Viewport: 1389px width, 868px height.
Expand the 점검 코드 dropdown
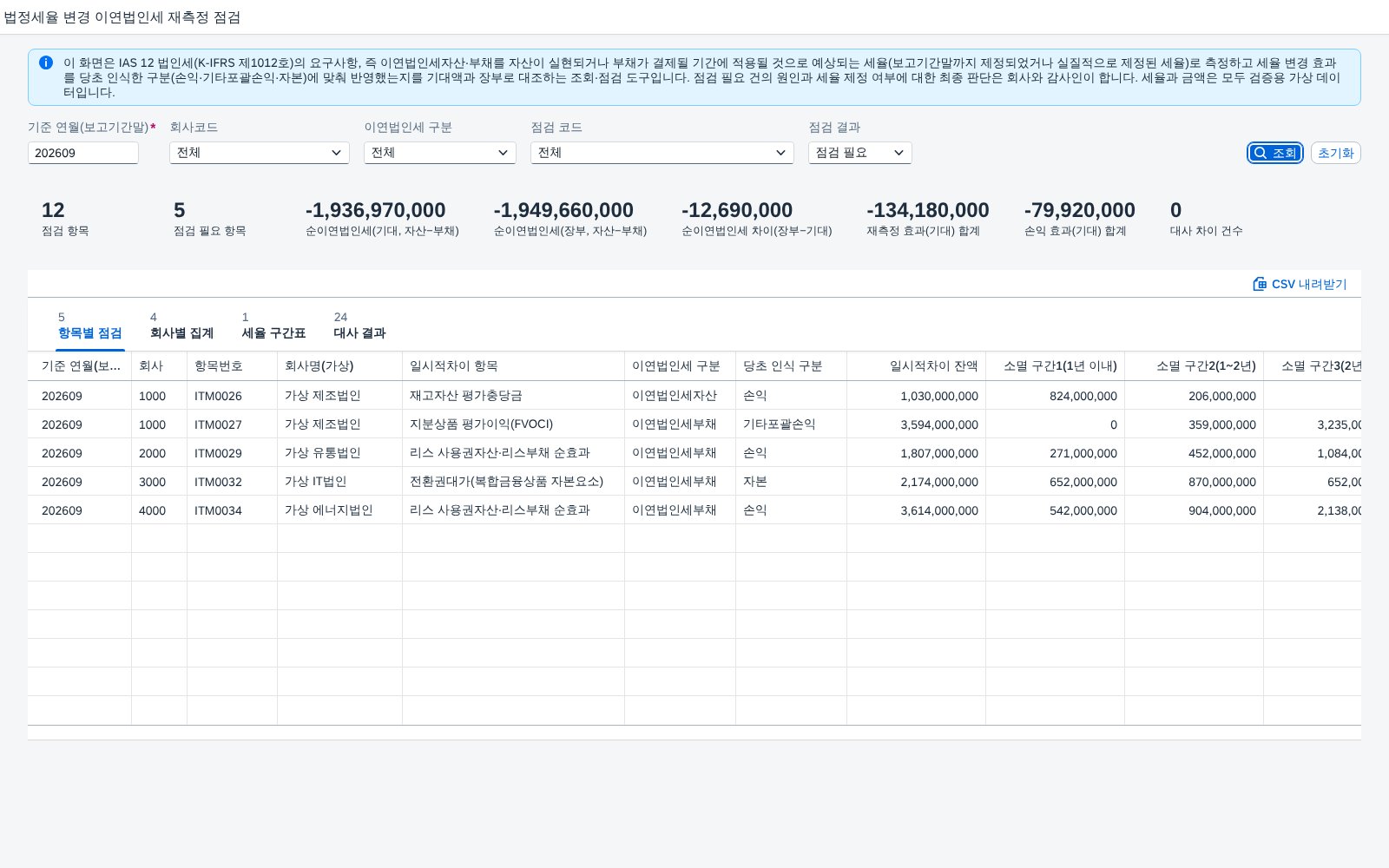click(662, 153)
